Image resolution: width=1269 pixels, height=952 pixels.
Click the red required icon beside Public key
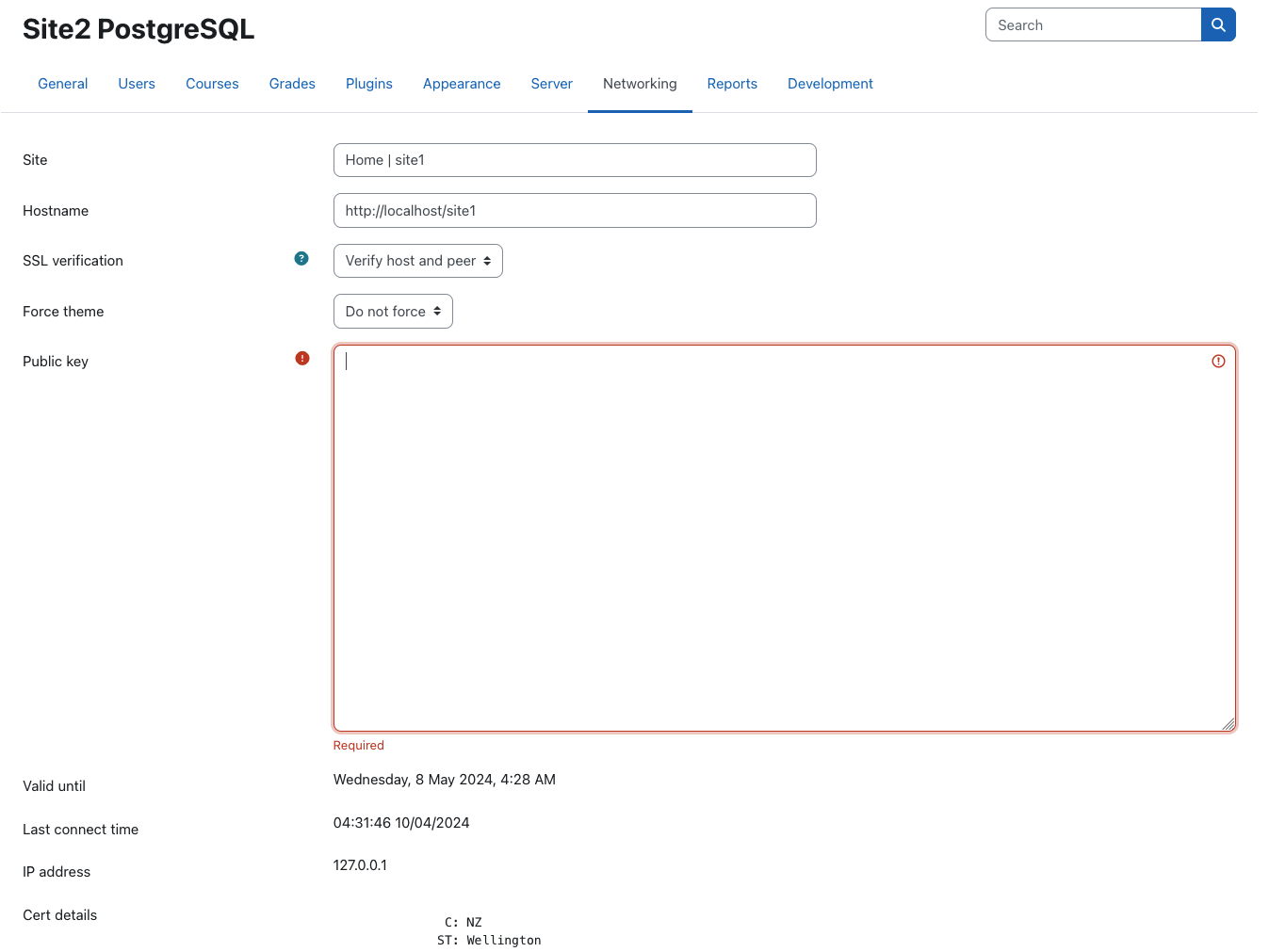[x=302, y=358]
